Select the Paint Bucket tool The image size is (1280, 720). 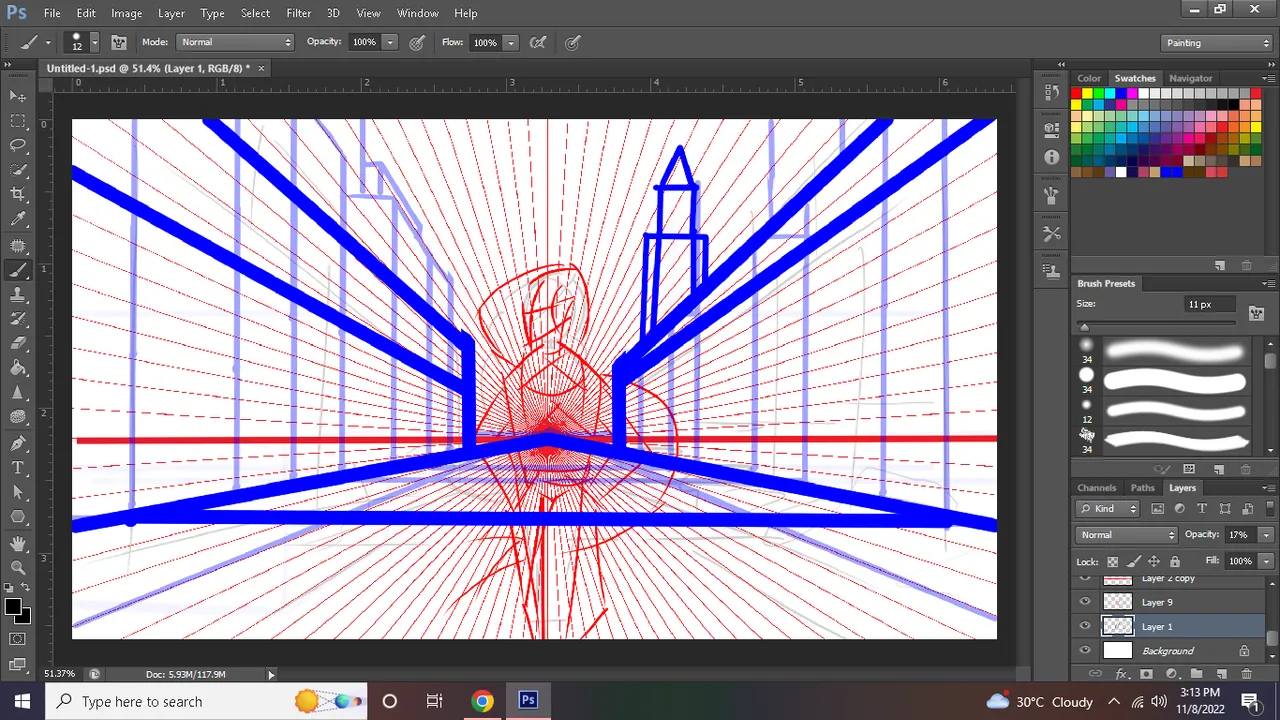[18, 369]
